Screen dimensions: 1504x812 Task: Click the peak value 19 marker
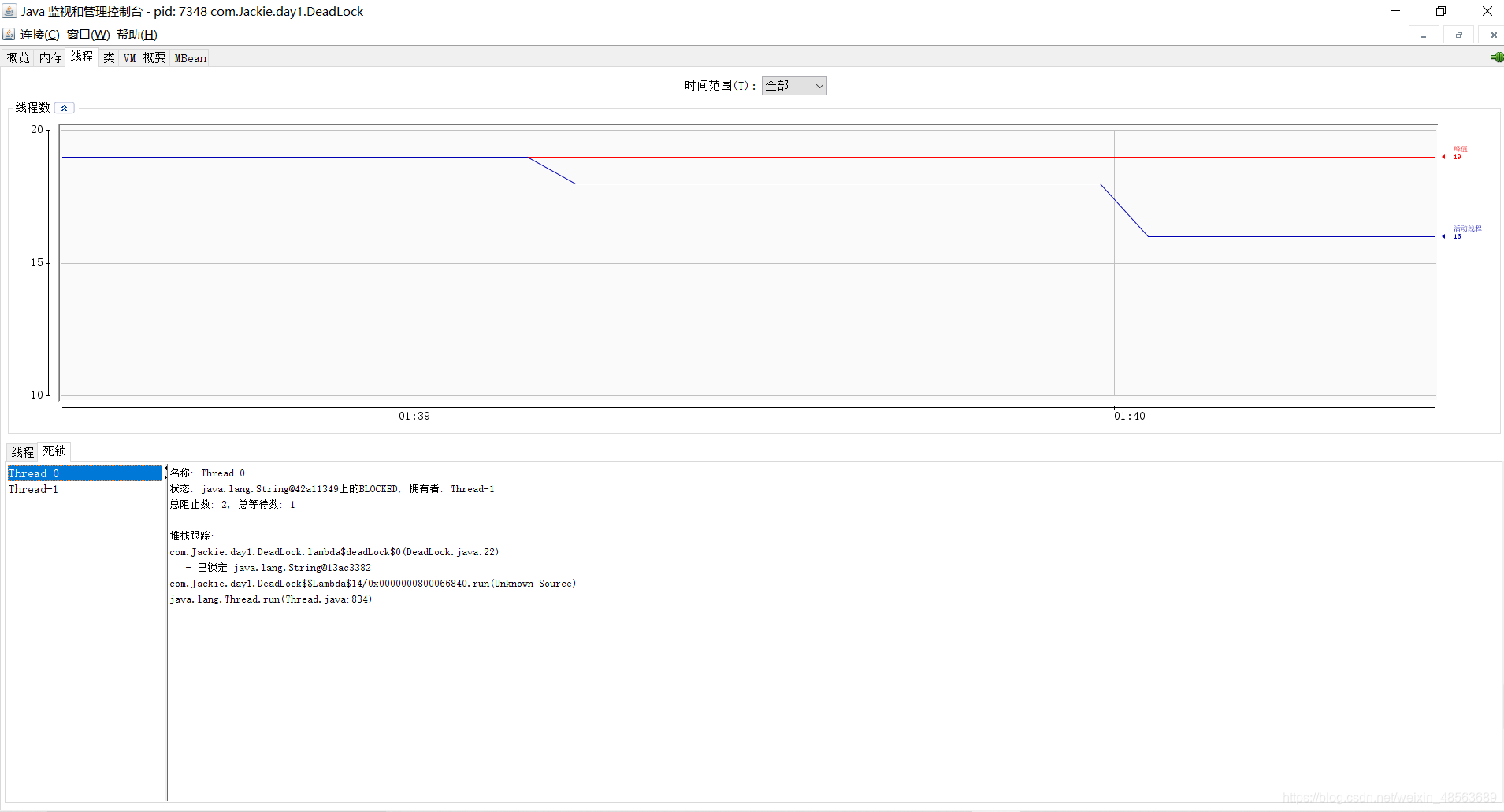pos(1456,153)
